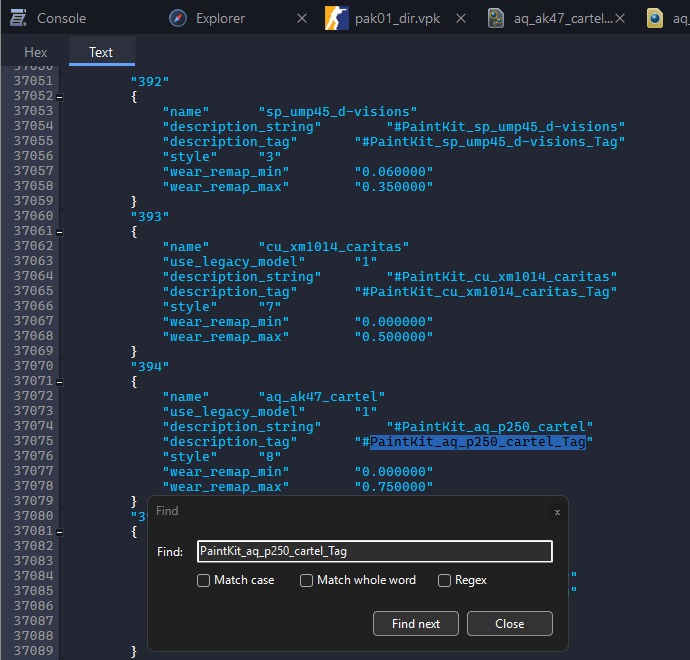Click the "0.500000" wear_remap_max value

394,337
